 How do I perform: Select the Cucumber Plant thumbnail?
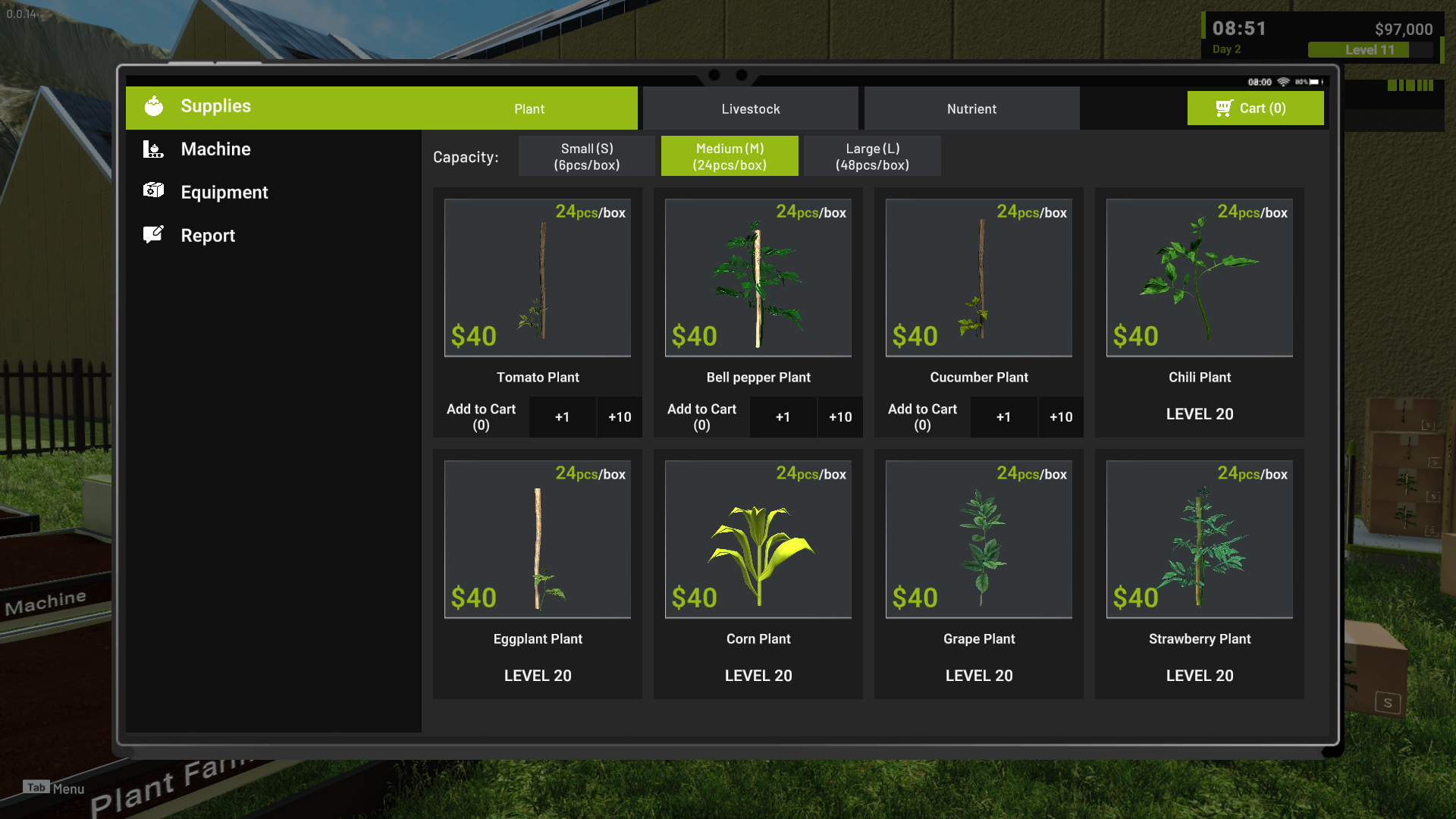(x=979, y=278)
